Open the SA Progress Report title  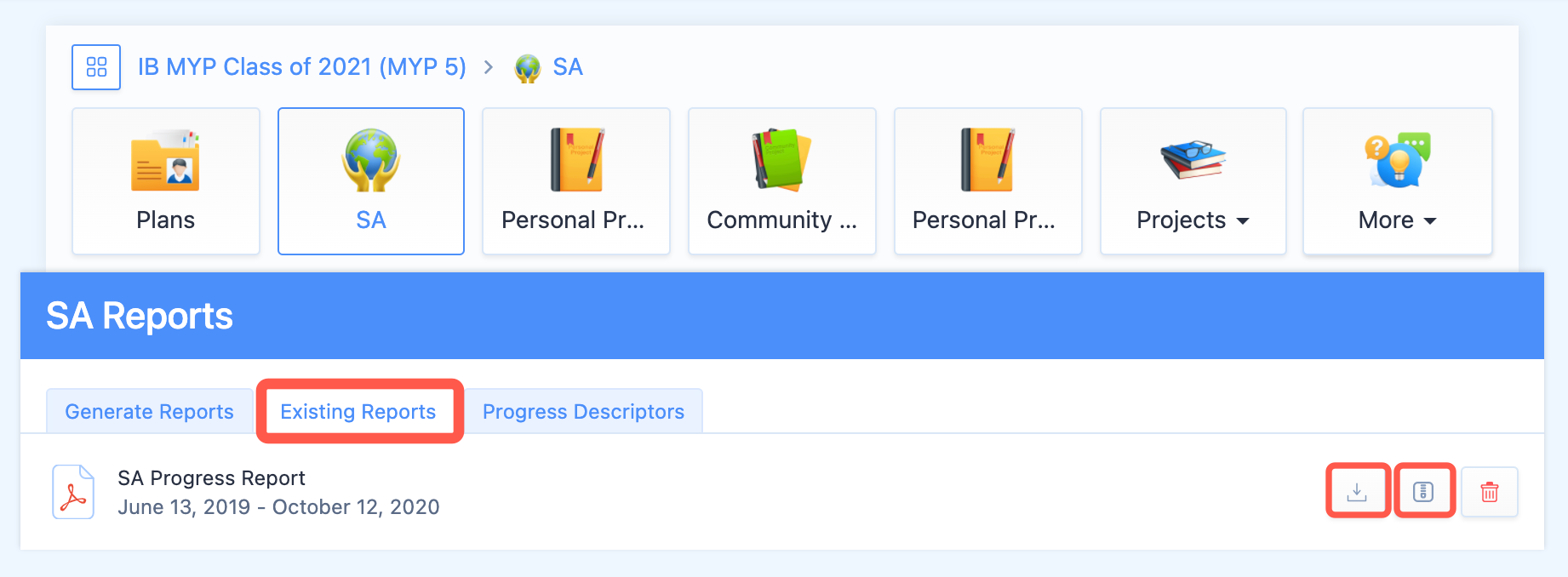pos(211,478)
